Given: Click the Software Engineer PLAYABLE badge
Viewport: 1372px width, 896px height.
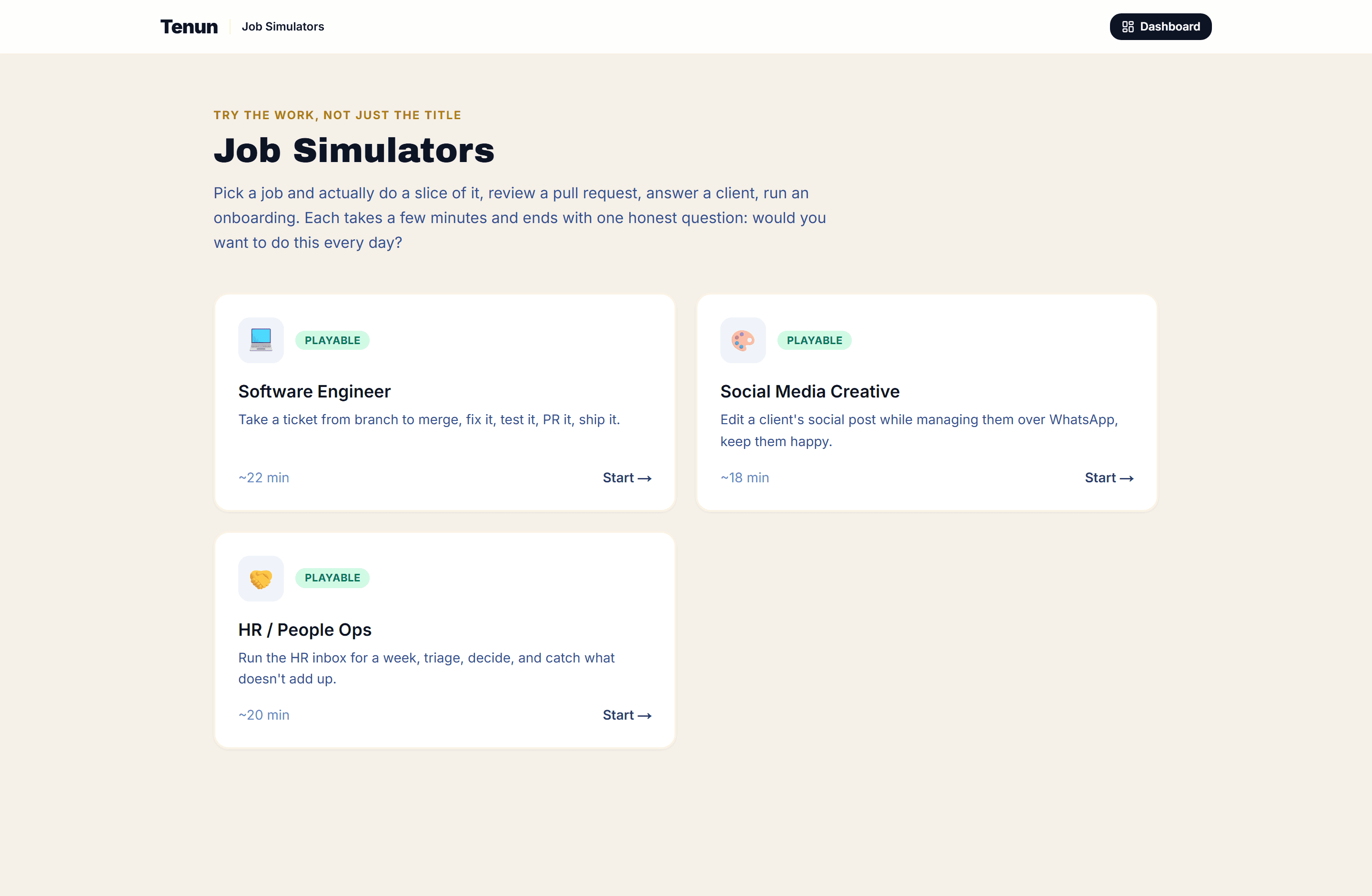Looking at the screenshot, I should point(332,340).
